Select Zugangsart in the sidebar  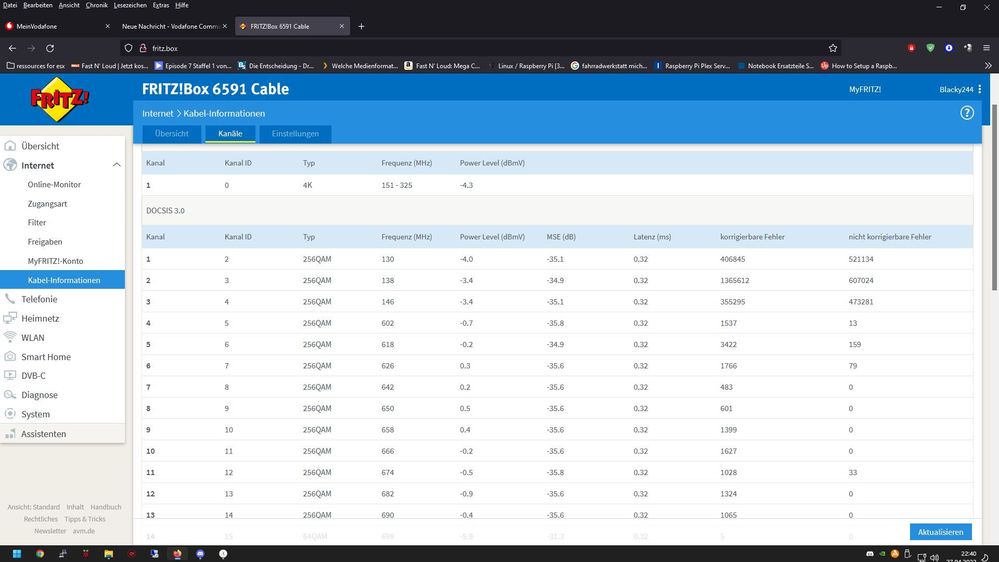[x=47, y=204]
